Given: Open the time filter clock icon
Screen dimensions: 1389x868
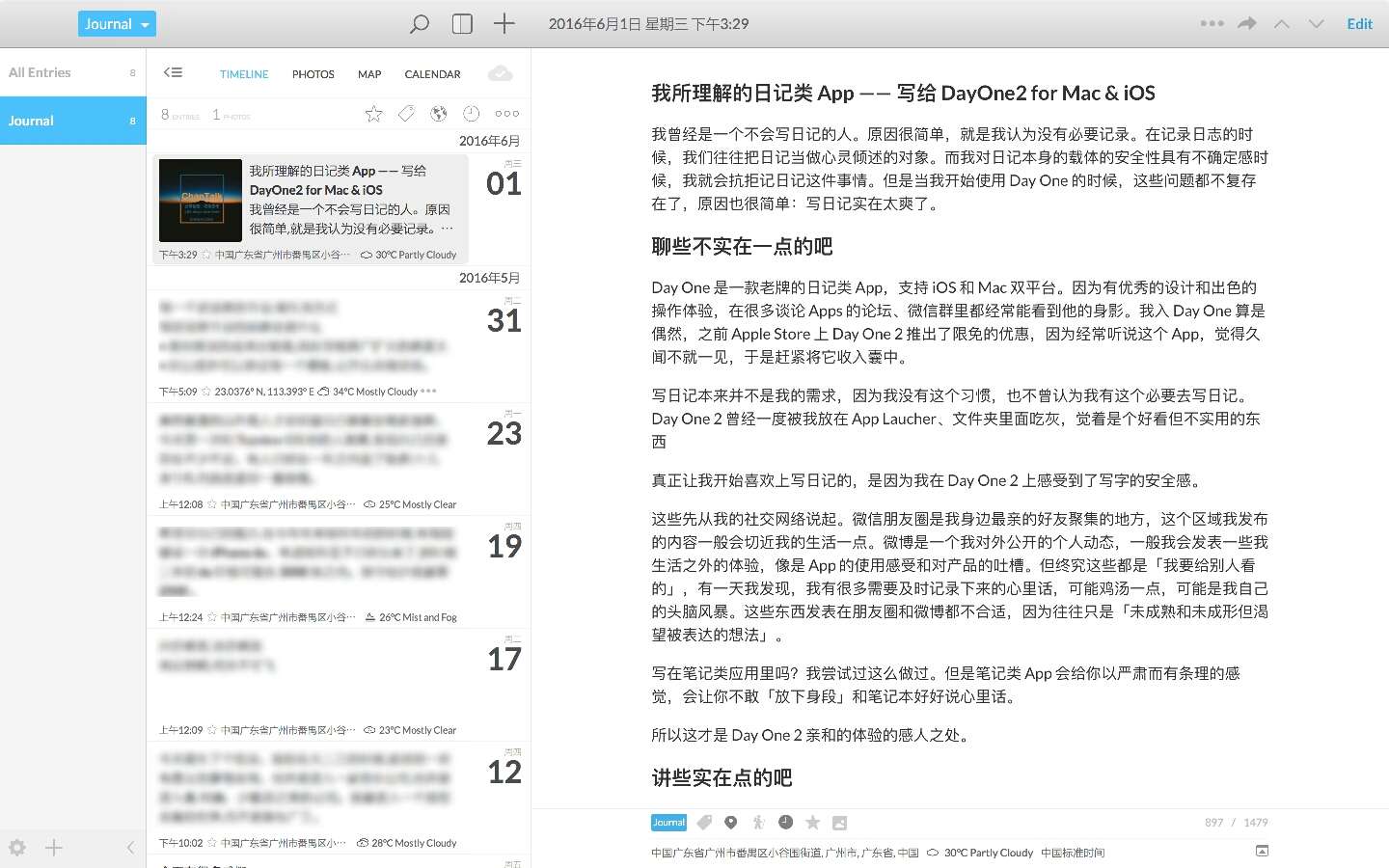Looking at the screenshot, I should 471,113.
